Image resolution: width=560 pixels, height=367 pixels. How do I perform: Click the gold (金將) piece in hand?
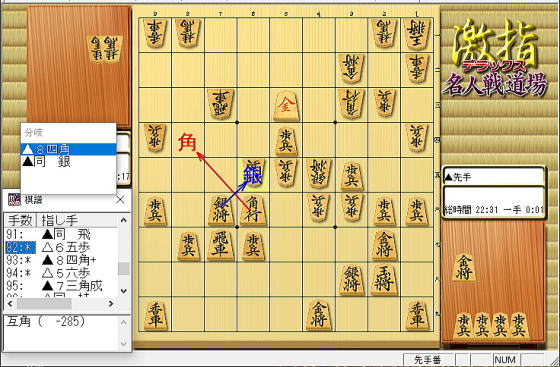464,267
